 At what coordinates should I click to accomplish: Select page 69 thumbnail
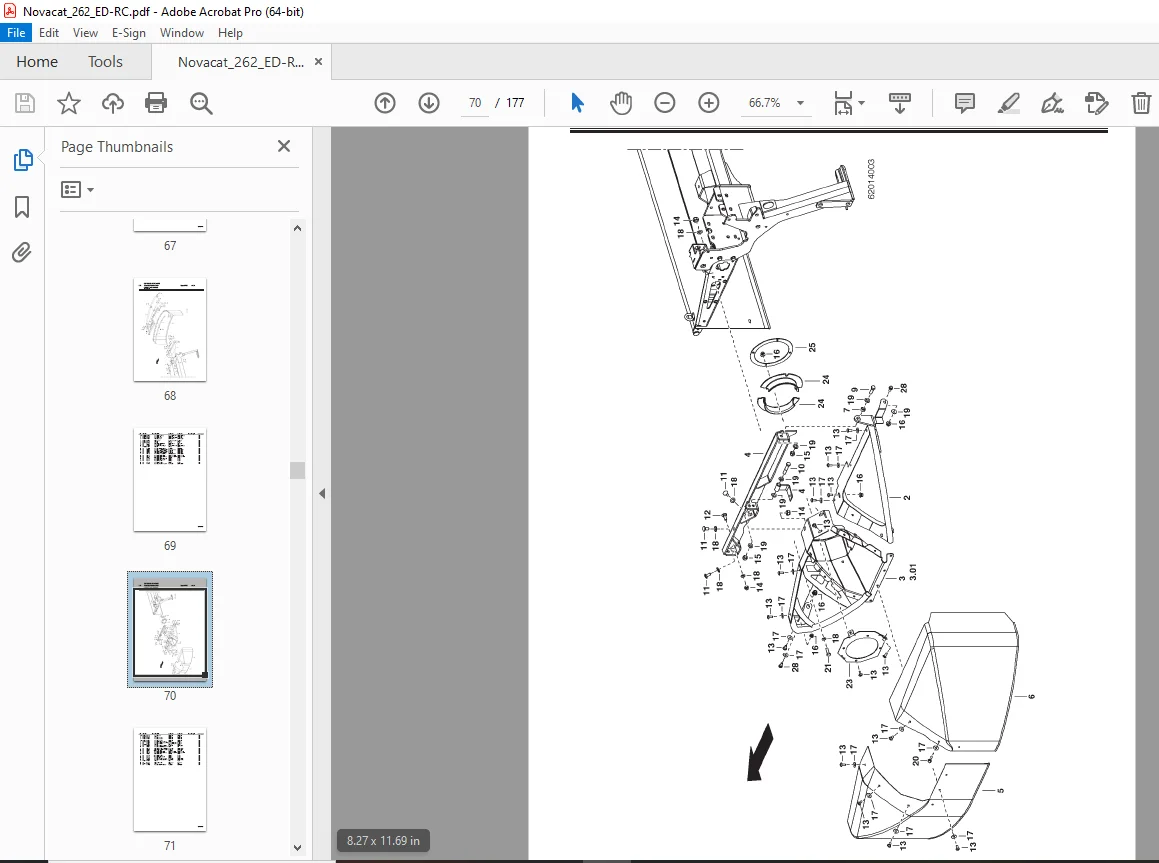(x=170, y=480)
